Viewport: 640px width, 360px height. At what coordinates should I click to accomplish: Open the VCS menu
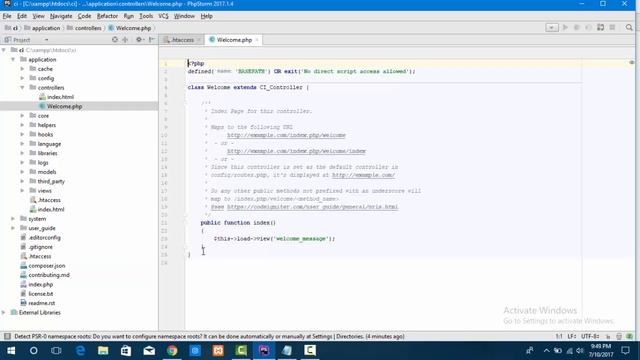coord(163,16)
